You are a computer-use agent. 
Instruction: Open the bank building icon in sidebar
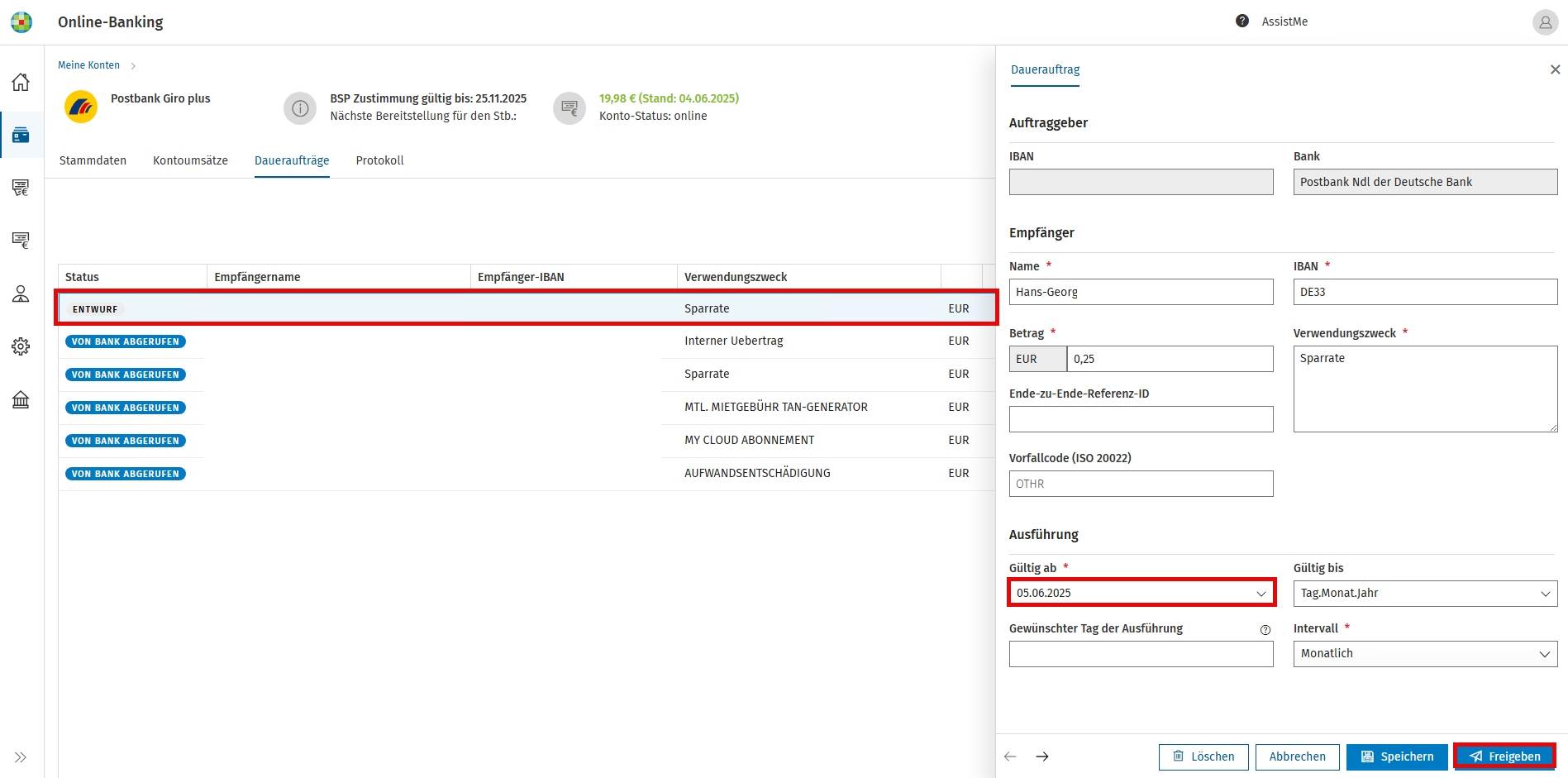coord(21,400)
